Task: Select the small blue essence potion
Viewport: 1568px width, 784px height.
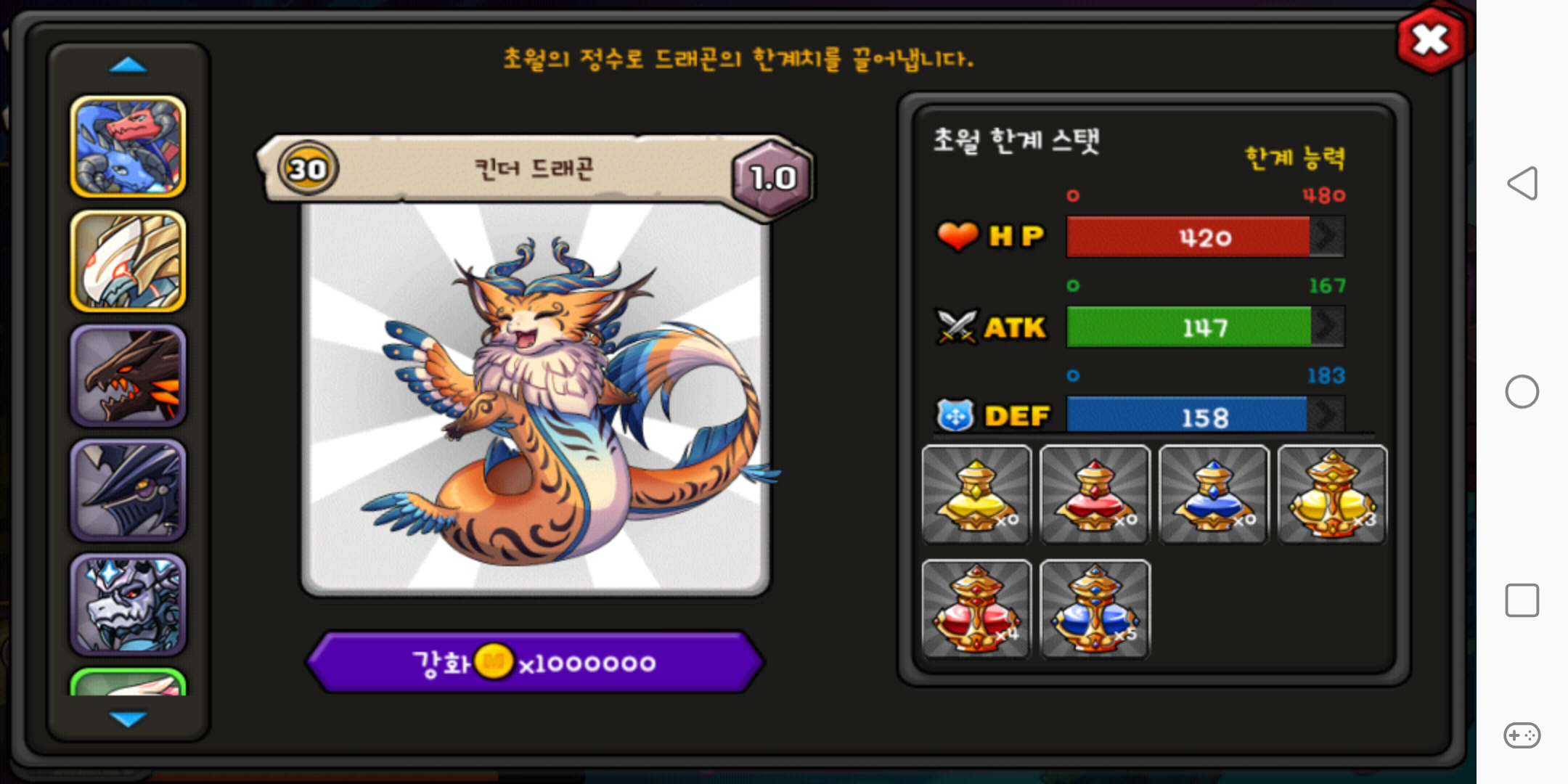Action: pyautogui.click(x=1214, y=494)
